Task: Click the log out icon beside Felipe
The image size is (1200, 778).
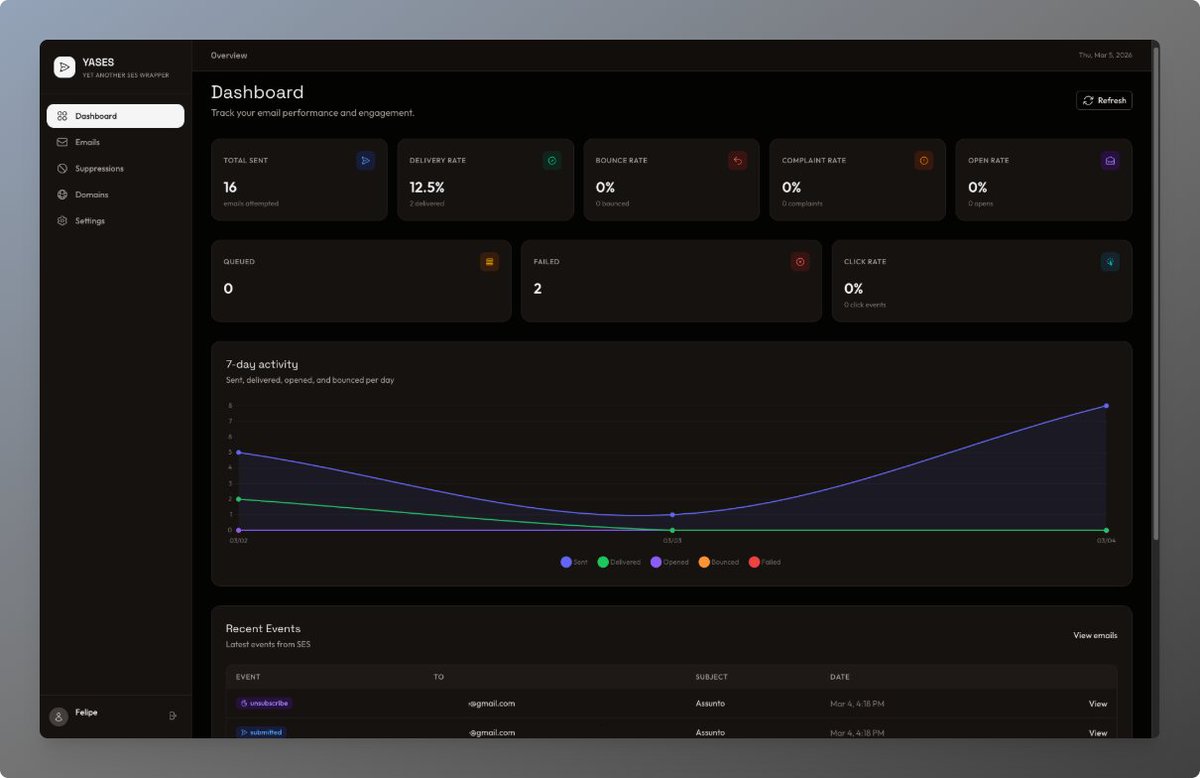Action: click(173, 715)
